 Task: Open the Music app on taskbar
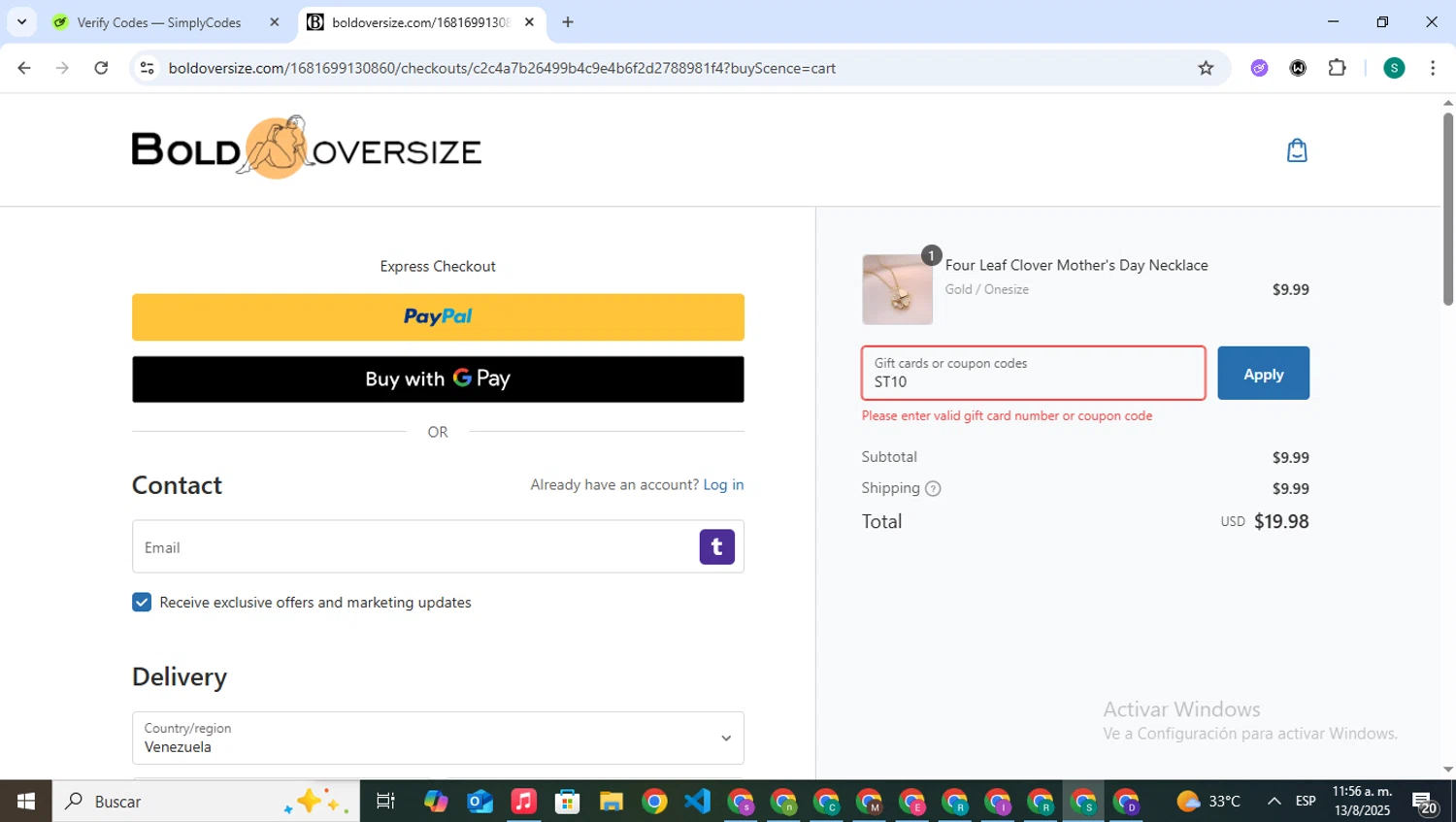coord(523,802)
